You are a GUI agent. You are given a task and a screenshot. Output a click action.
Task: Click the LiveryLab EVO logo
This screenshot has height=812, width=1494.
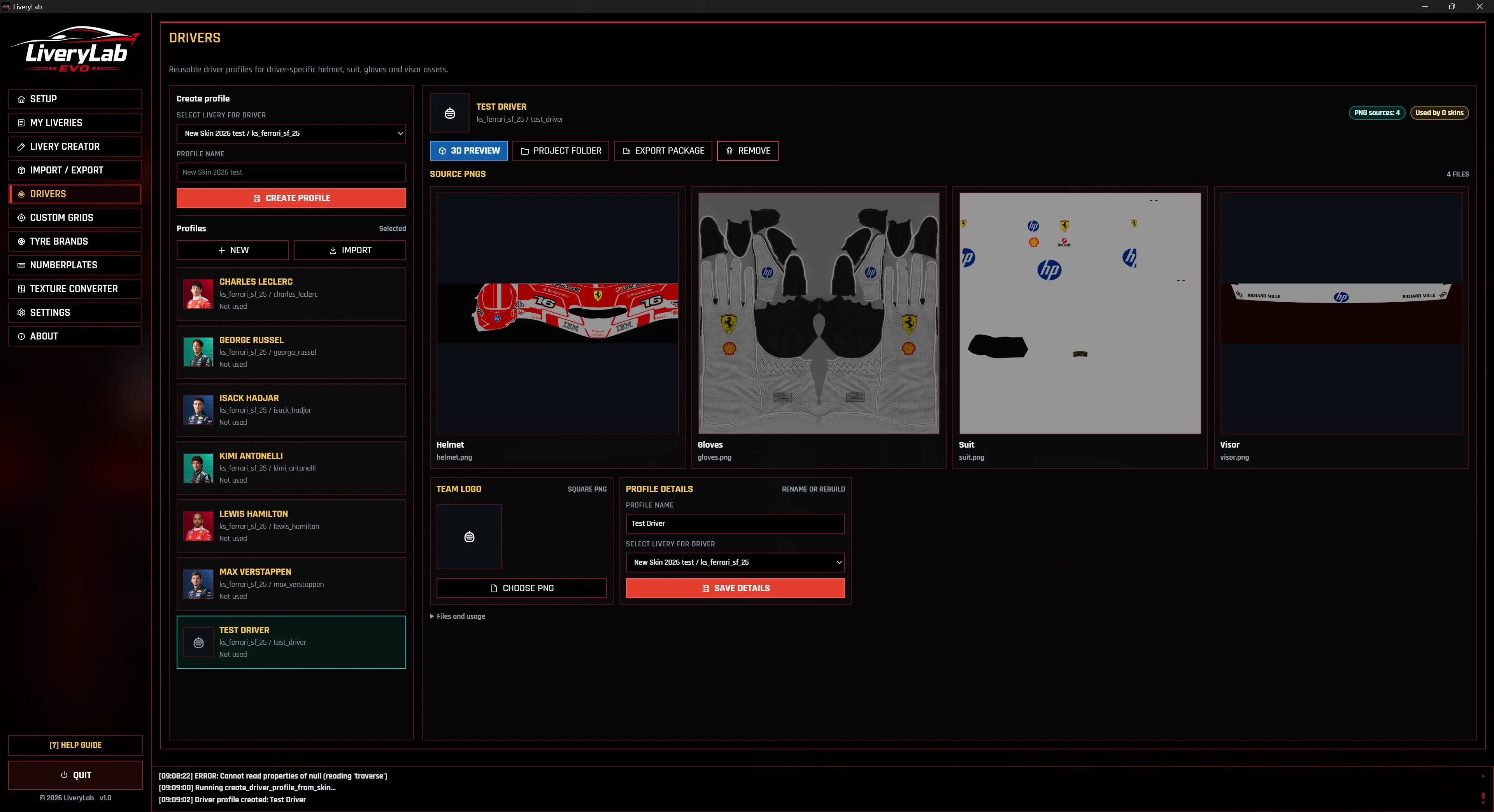[x=75, y=50]
